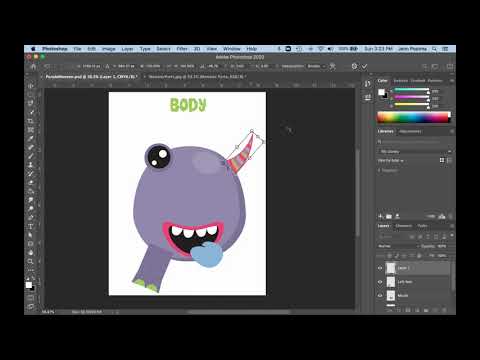
Task: Open the File menu
Action: click(77, 49)
